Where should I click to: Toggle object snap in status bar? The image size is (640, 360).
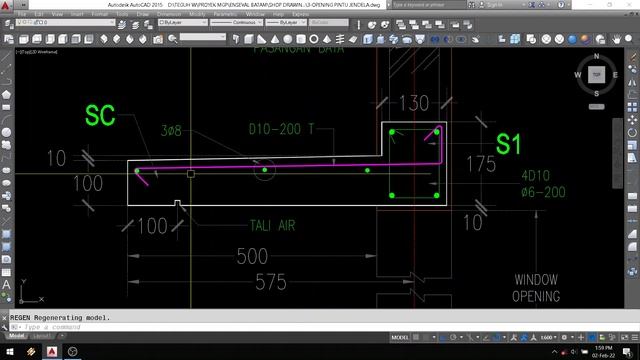coord(496,337)
